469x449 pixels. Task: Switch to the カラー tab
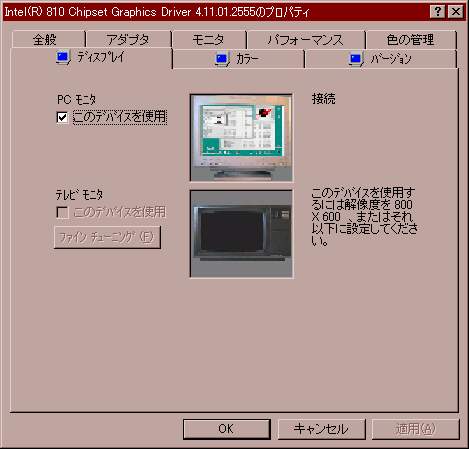(x=238, y=59)
